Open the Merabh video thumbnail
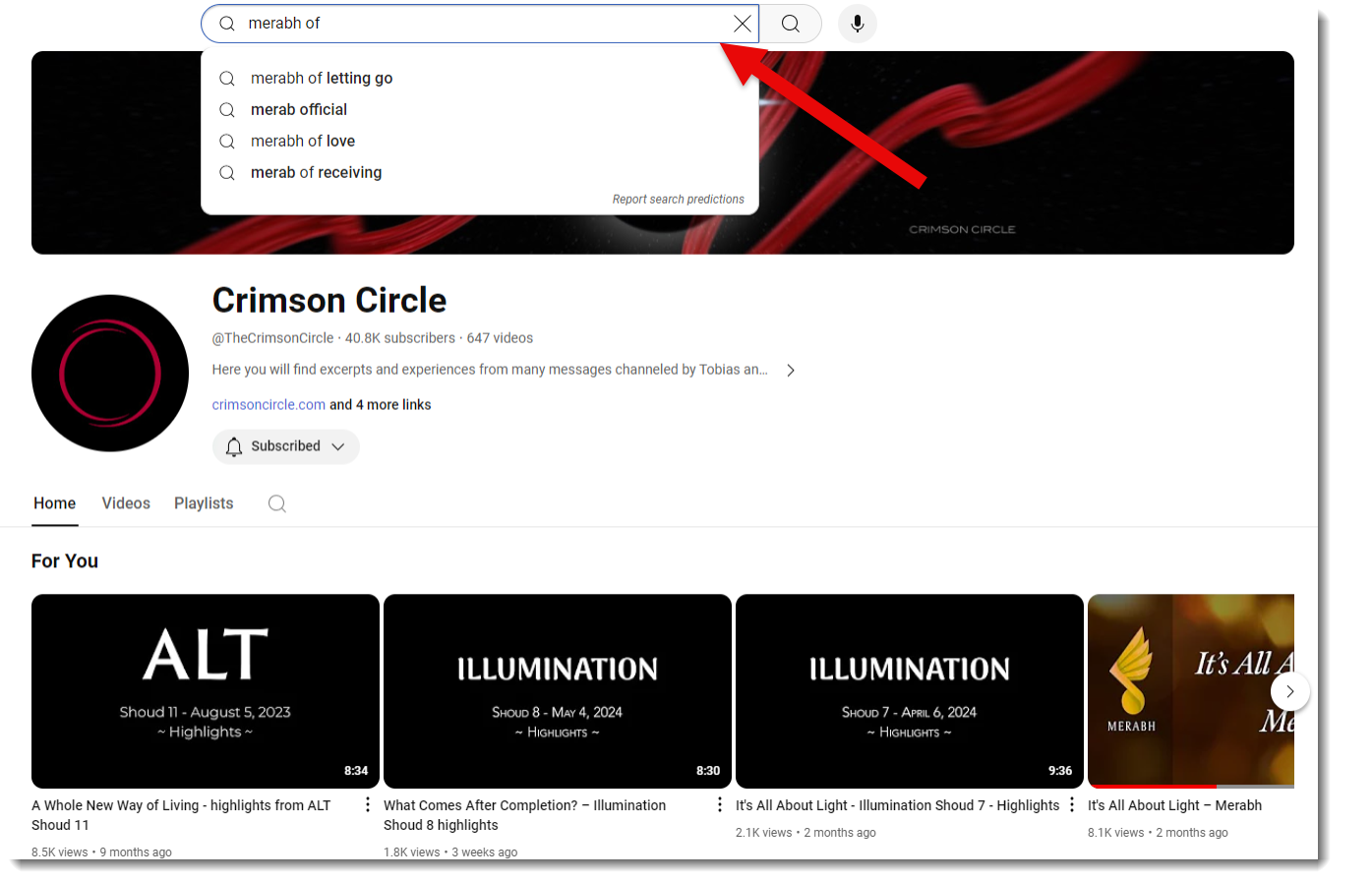Image resolution: width=1372 pixels, height=881 pixels. pos(1191,691)
